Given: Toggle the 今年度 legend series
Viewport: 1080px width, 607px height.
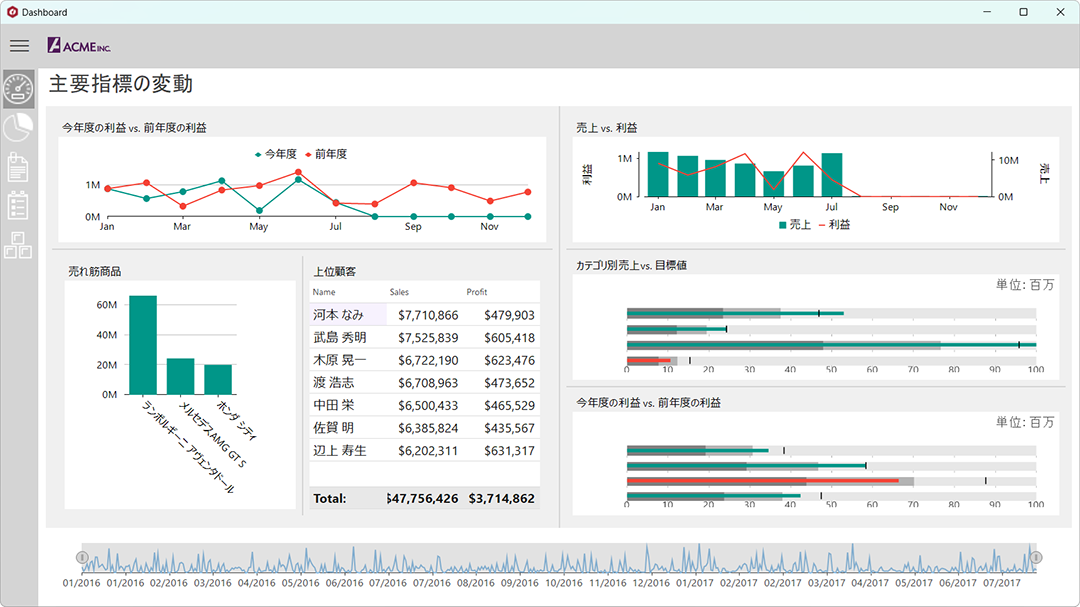Looking at the screenshot, I should pyautogui.click(x=276, y=154).
